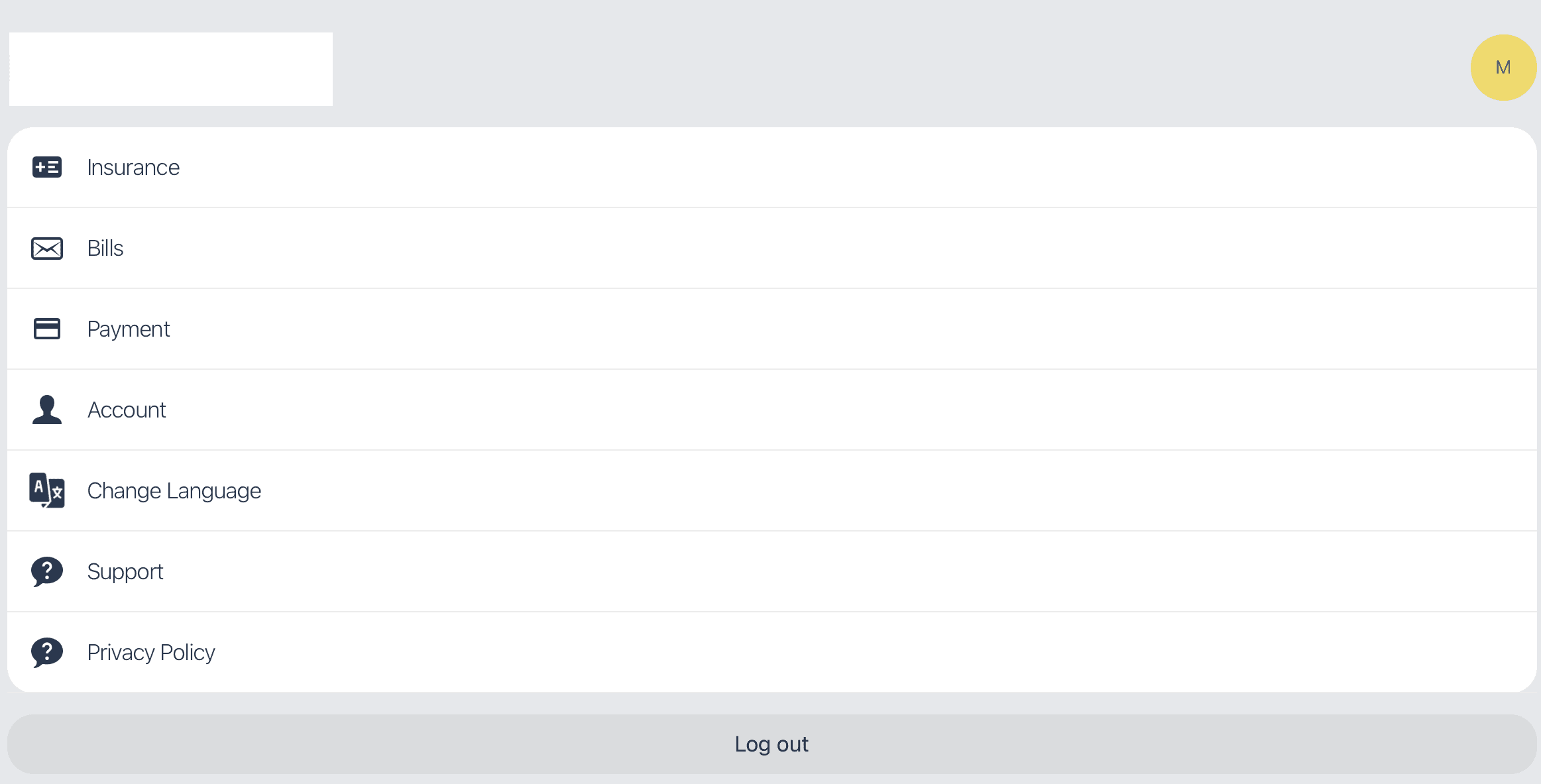
Task: Click blank area of the Payment row
Action: [x=862, y=329]
